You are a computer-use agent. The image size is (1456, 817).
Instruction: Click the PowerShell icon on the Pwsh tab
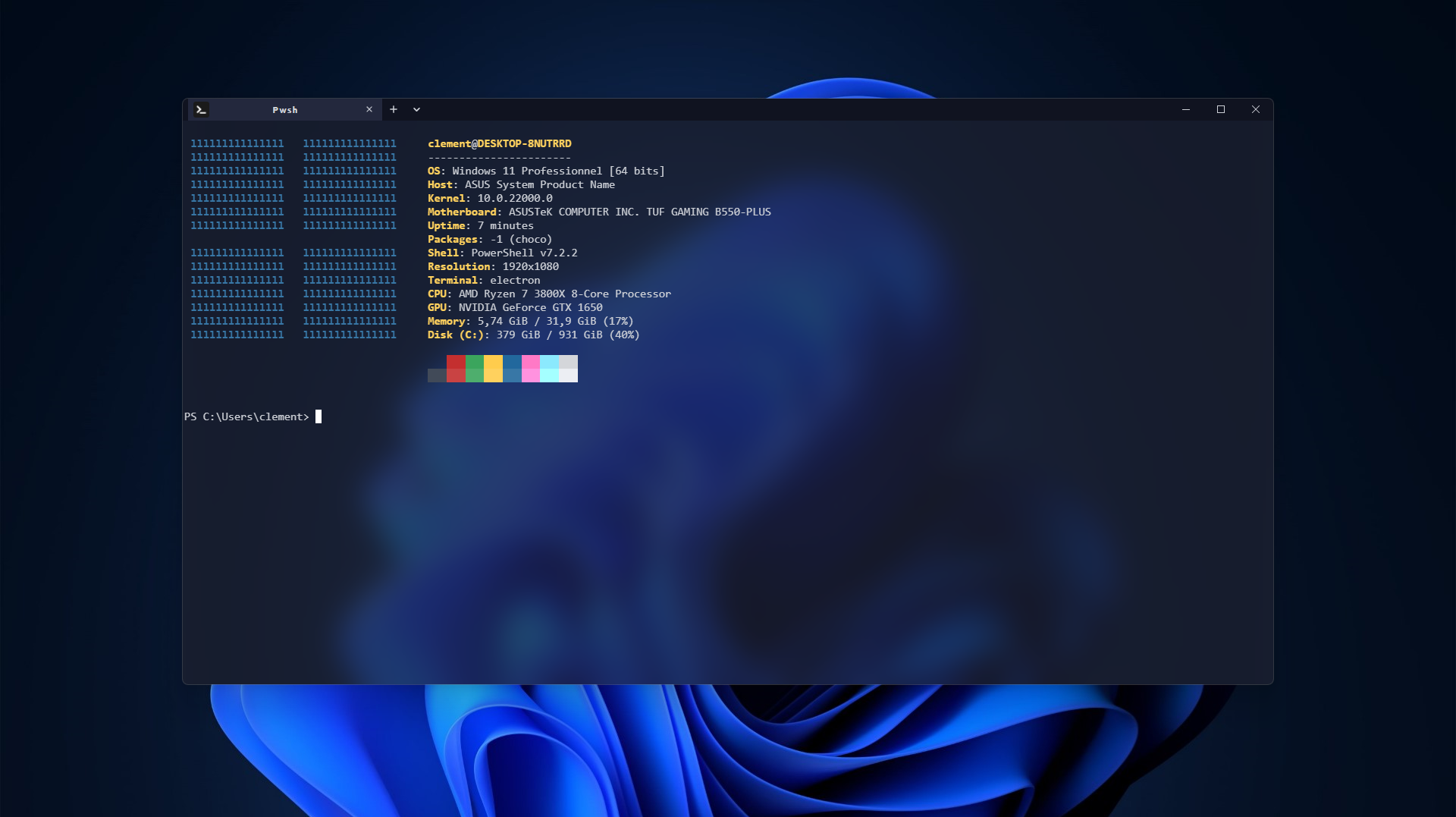[200, 109]
